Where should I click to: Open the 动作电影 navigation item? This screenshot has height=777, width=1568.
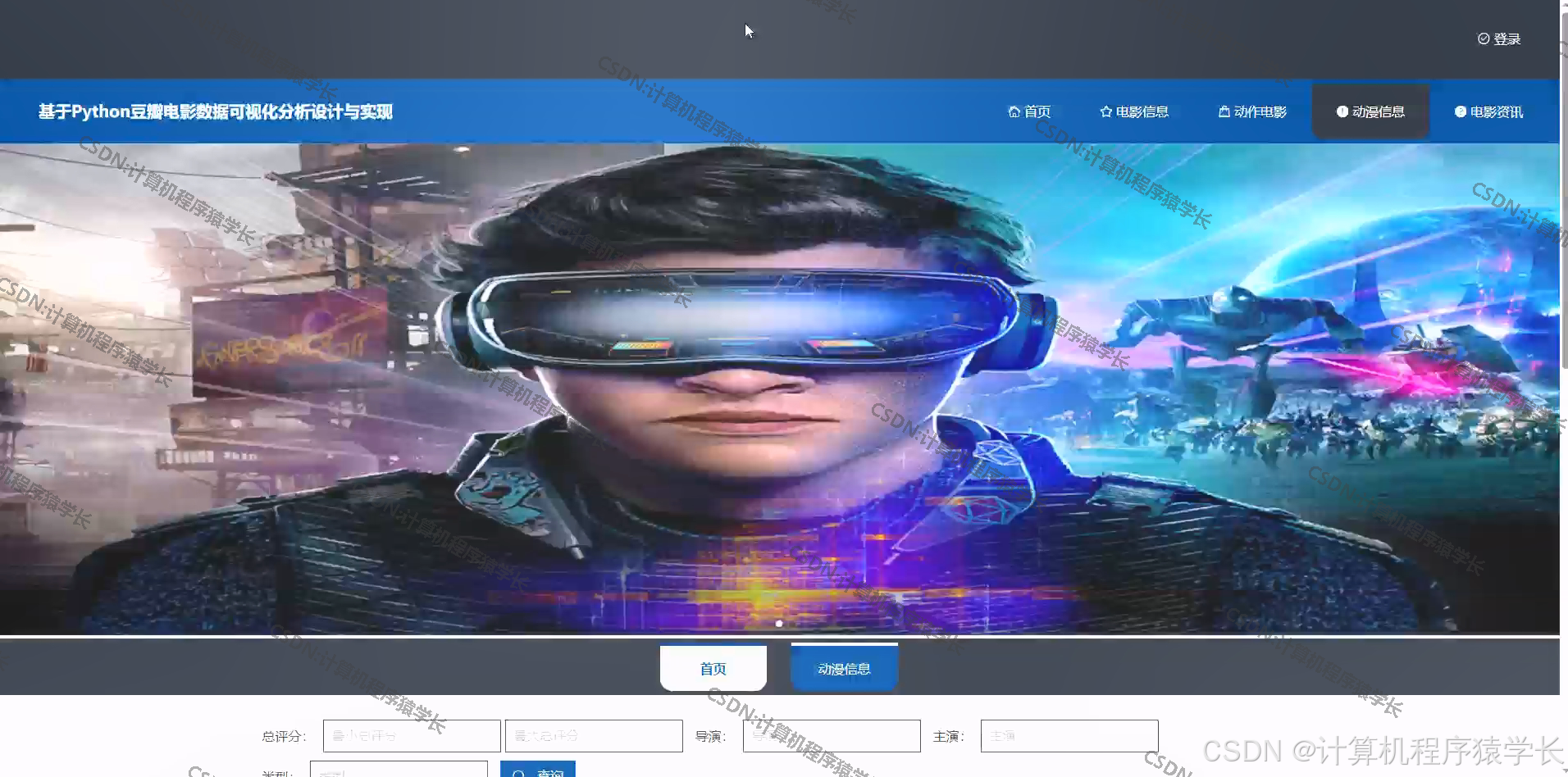tap(1252, 111)
